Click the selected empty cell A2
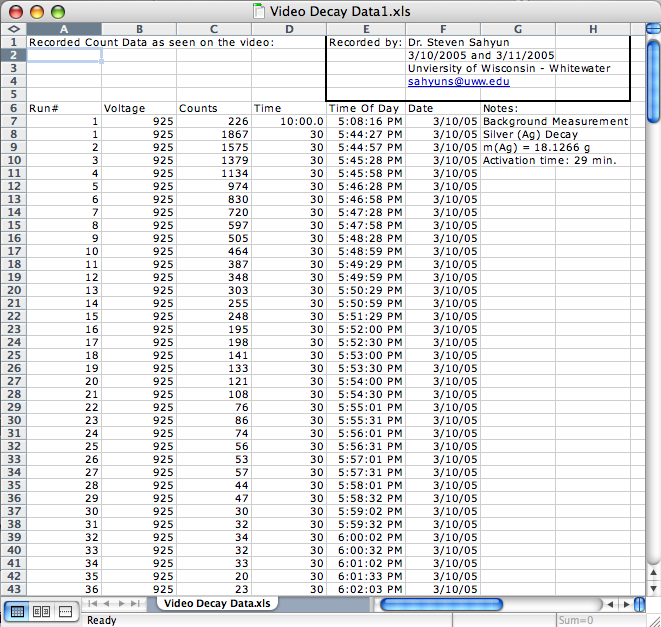This screenshot has width=661, height=627. coord(64,55)
